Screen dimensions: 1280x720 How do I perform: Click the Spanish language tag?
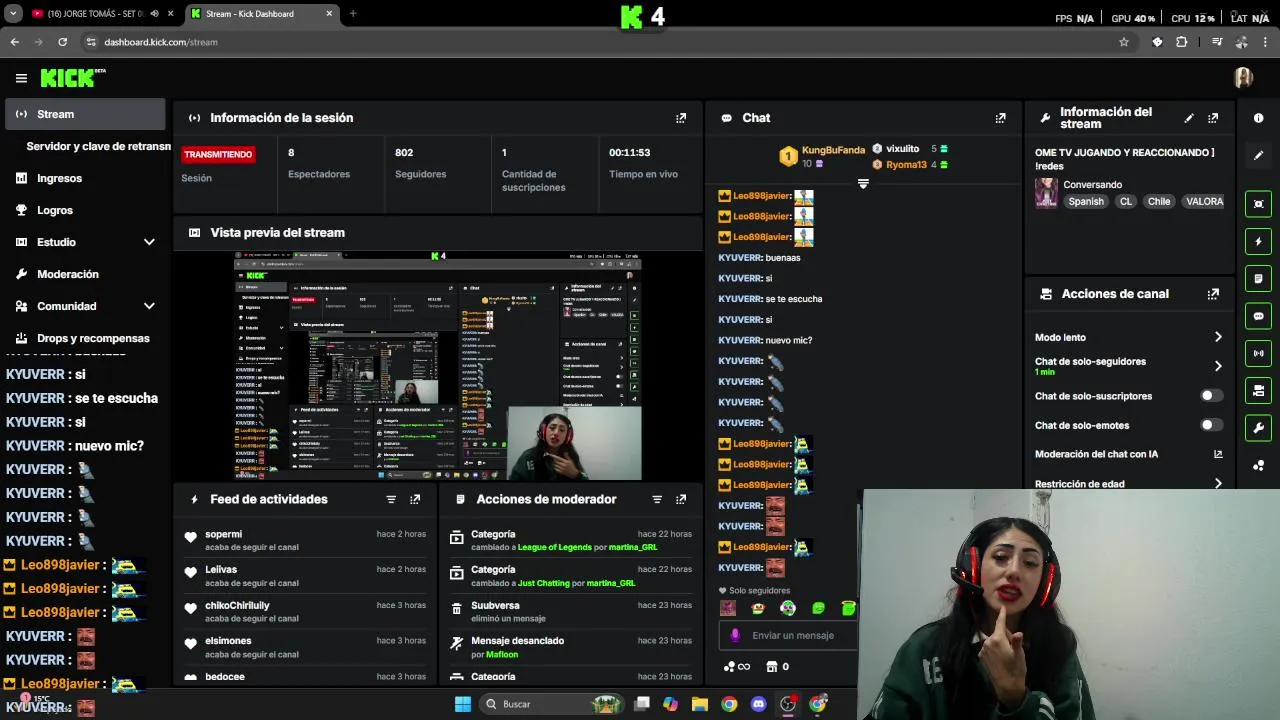1086,201
